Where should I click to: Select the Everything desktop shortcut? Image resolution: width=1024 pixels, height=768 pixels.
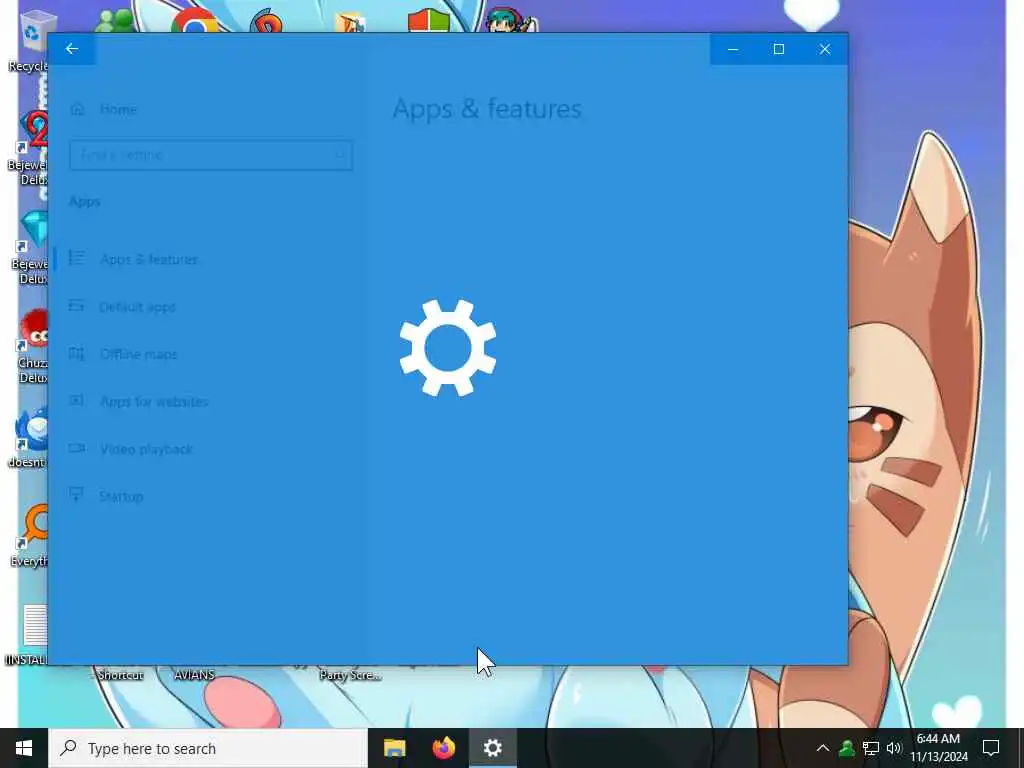click(x=29, y=536)
